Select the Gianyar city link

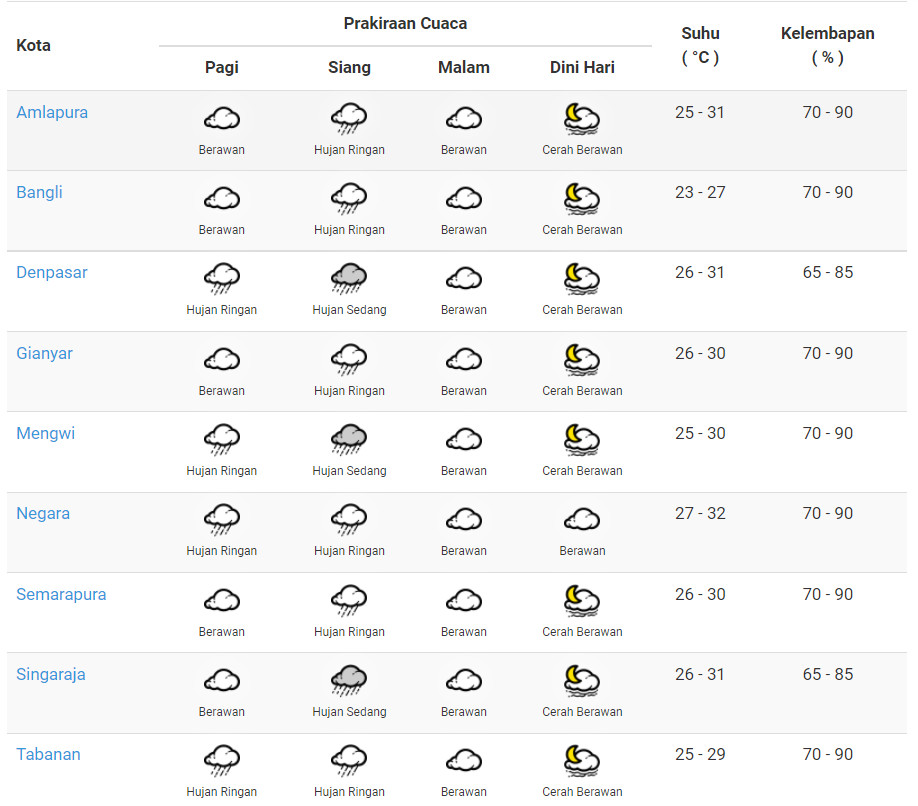44,353
